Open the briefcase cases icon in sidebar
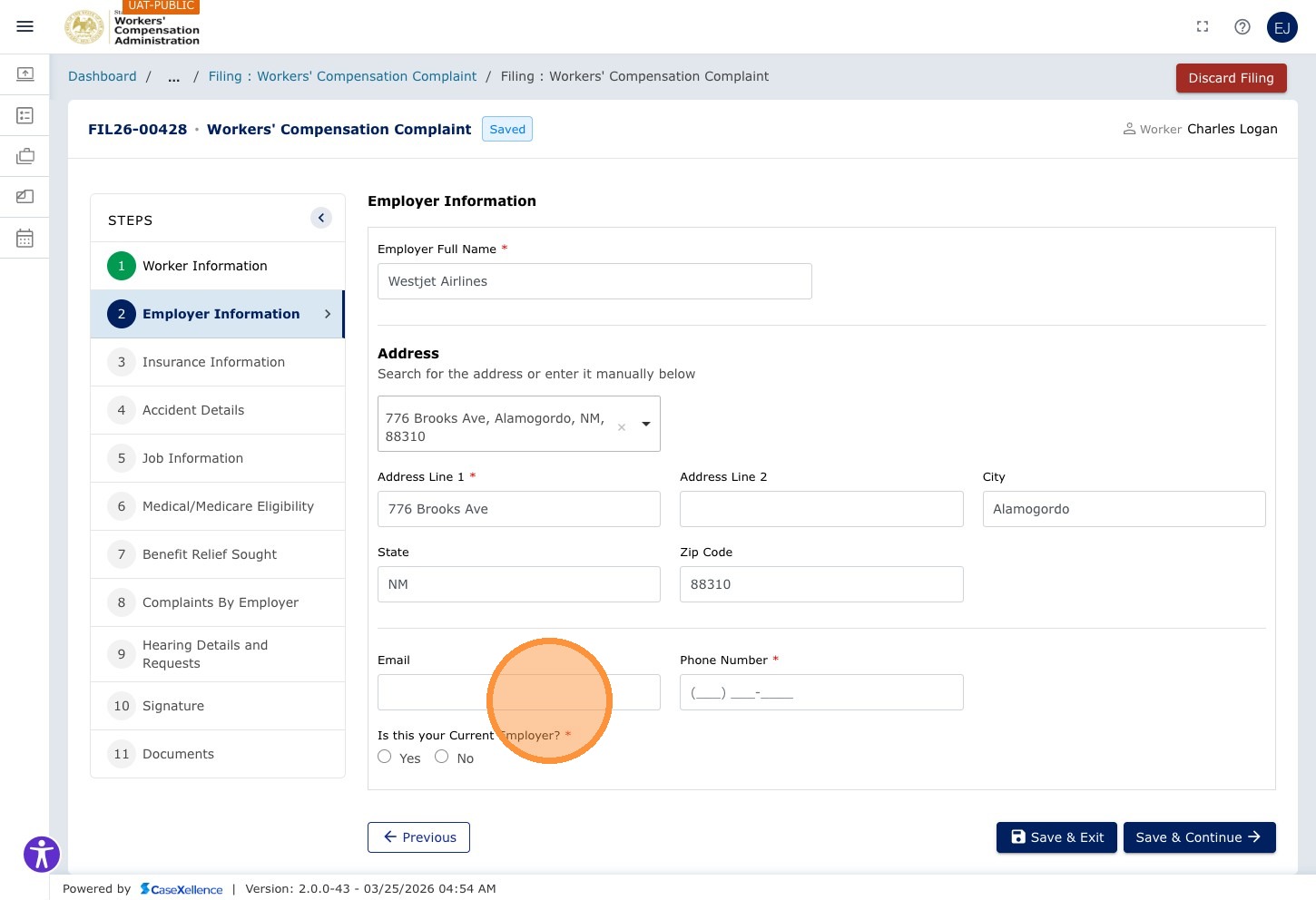Viewport: 1316px width, 900px height. [25, 156]
